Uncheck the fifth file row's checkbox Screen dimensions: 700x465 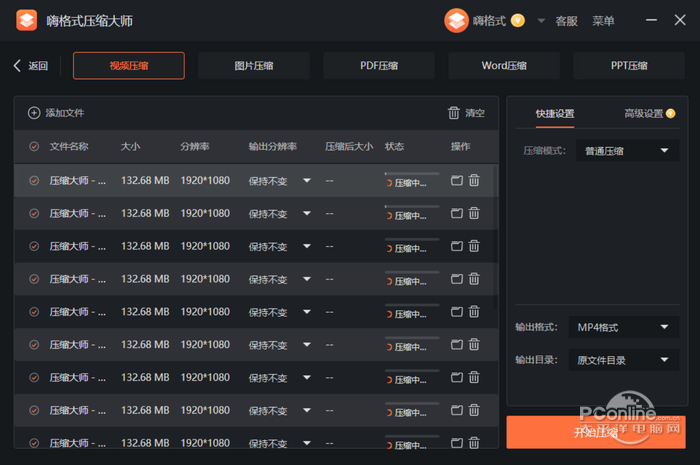[x=34, y=312]
